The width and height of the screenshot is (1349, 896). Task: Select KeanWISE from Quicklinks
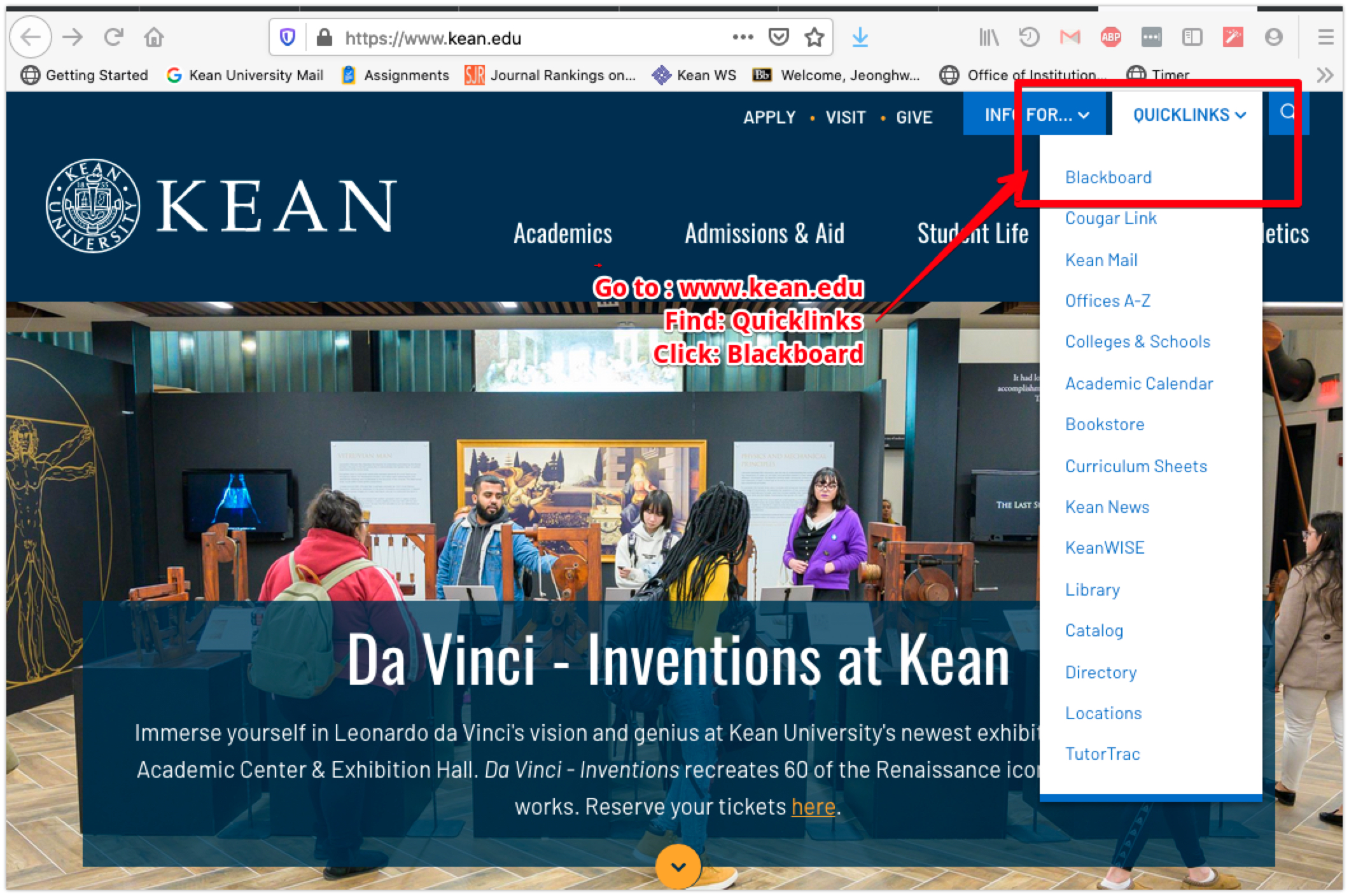point(1105,548)
